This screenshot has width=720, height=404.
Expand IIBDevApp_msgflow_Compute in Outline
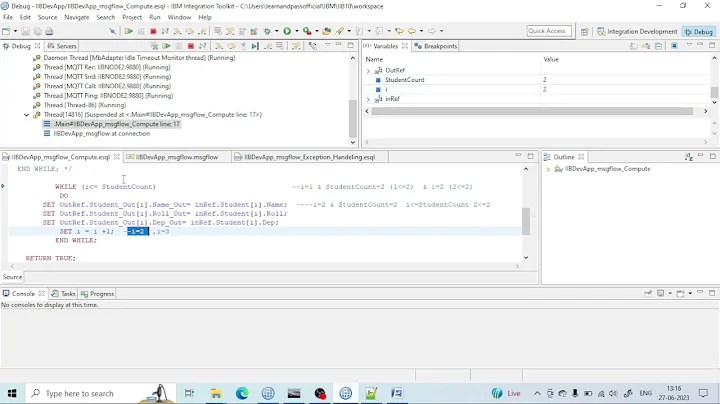tap(548, 169)
